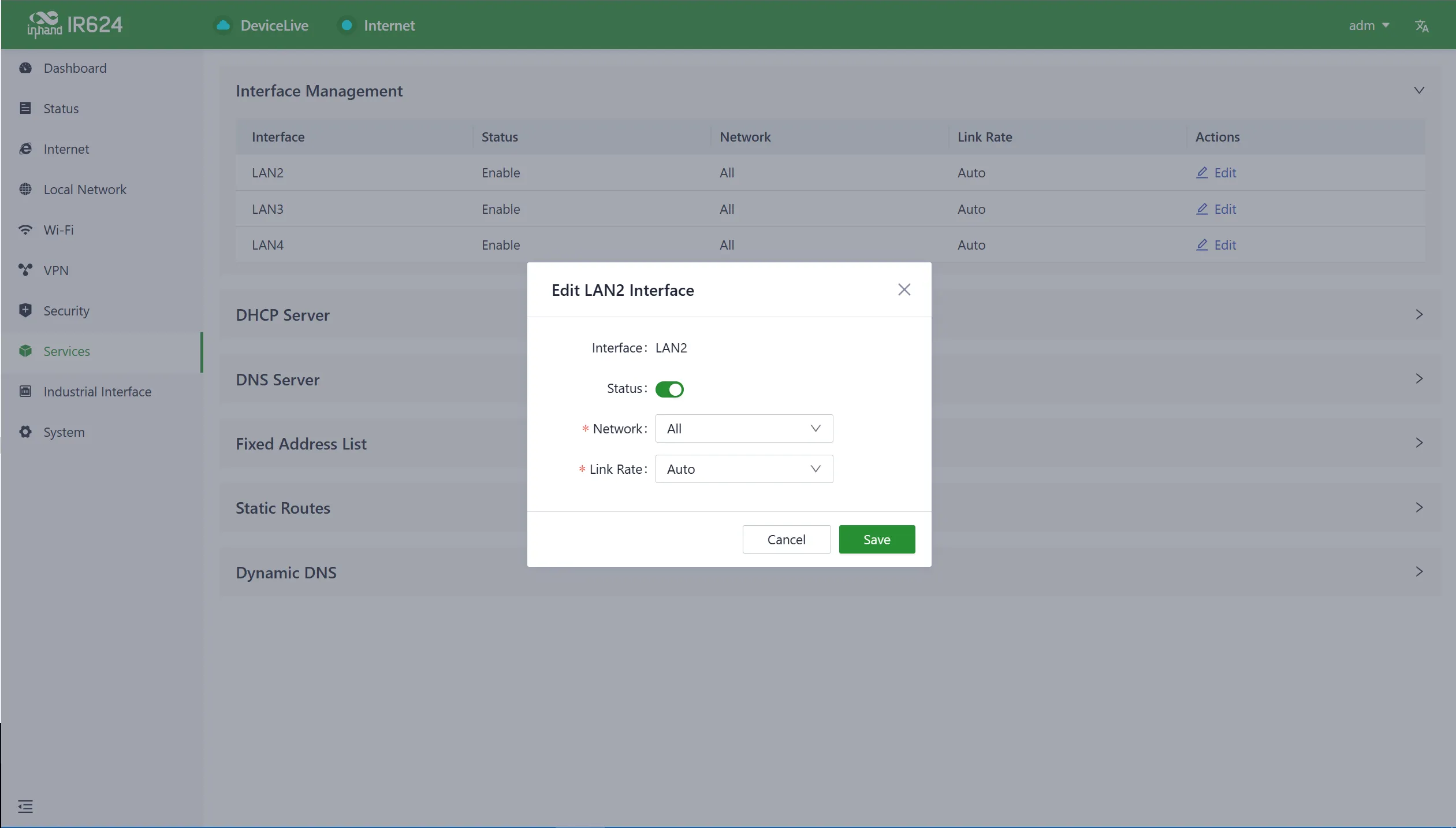Click the DeviceLive cloud icon
The height and width of the screenshot is (828, 1456).
[x=223, y=25]
